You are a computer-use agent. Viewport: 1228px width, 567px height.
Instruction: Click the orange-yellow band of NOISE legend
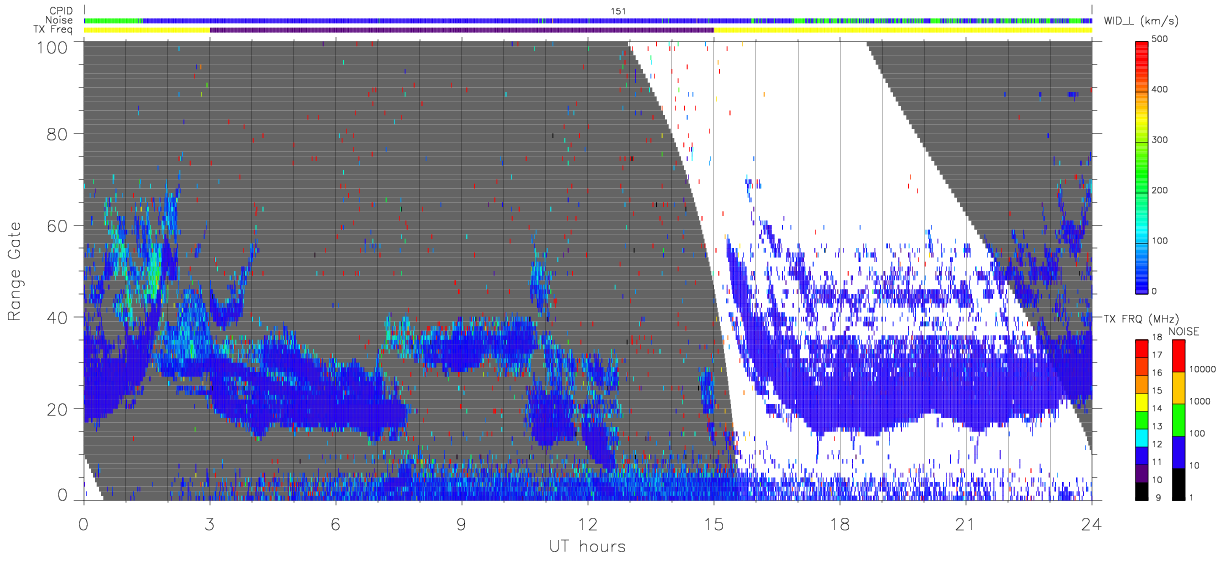1177,387
